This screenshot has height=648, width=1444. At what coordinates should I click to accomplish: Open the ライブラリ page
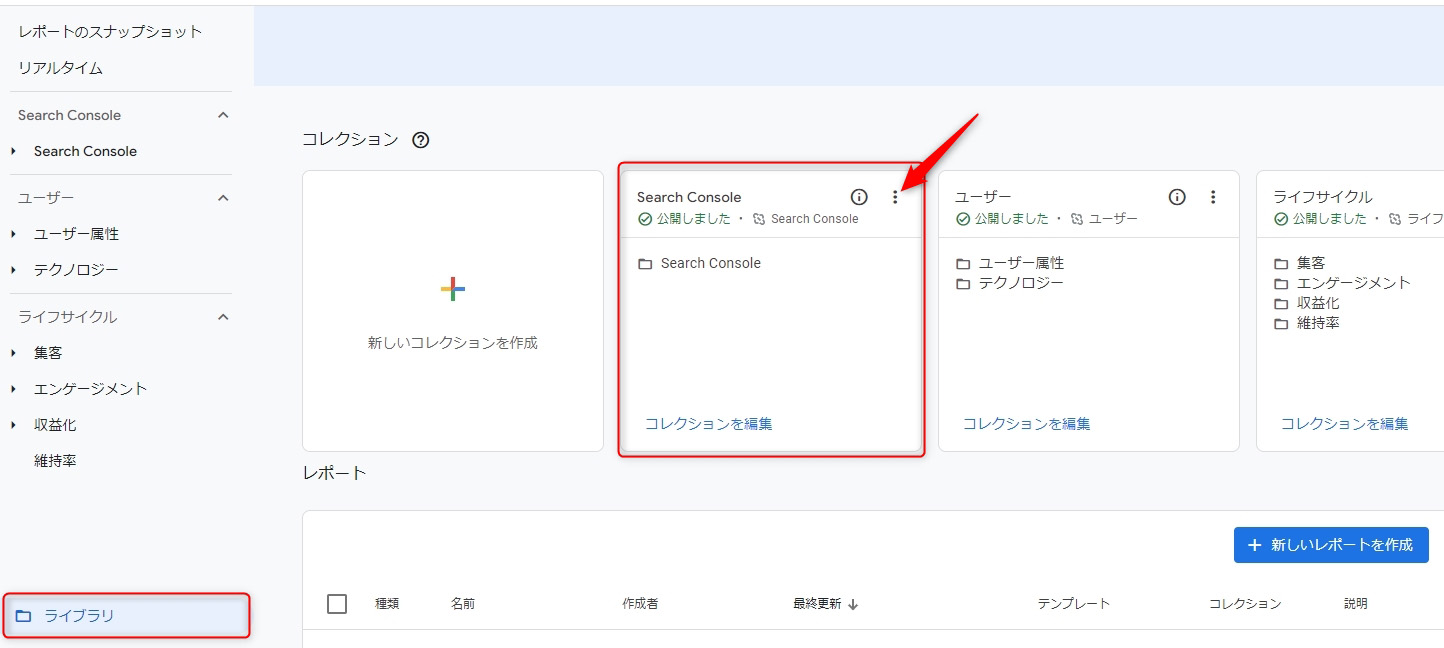click(126, 616)
